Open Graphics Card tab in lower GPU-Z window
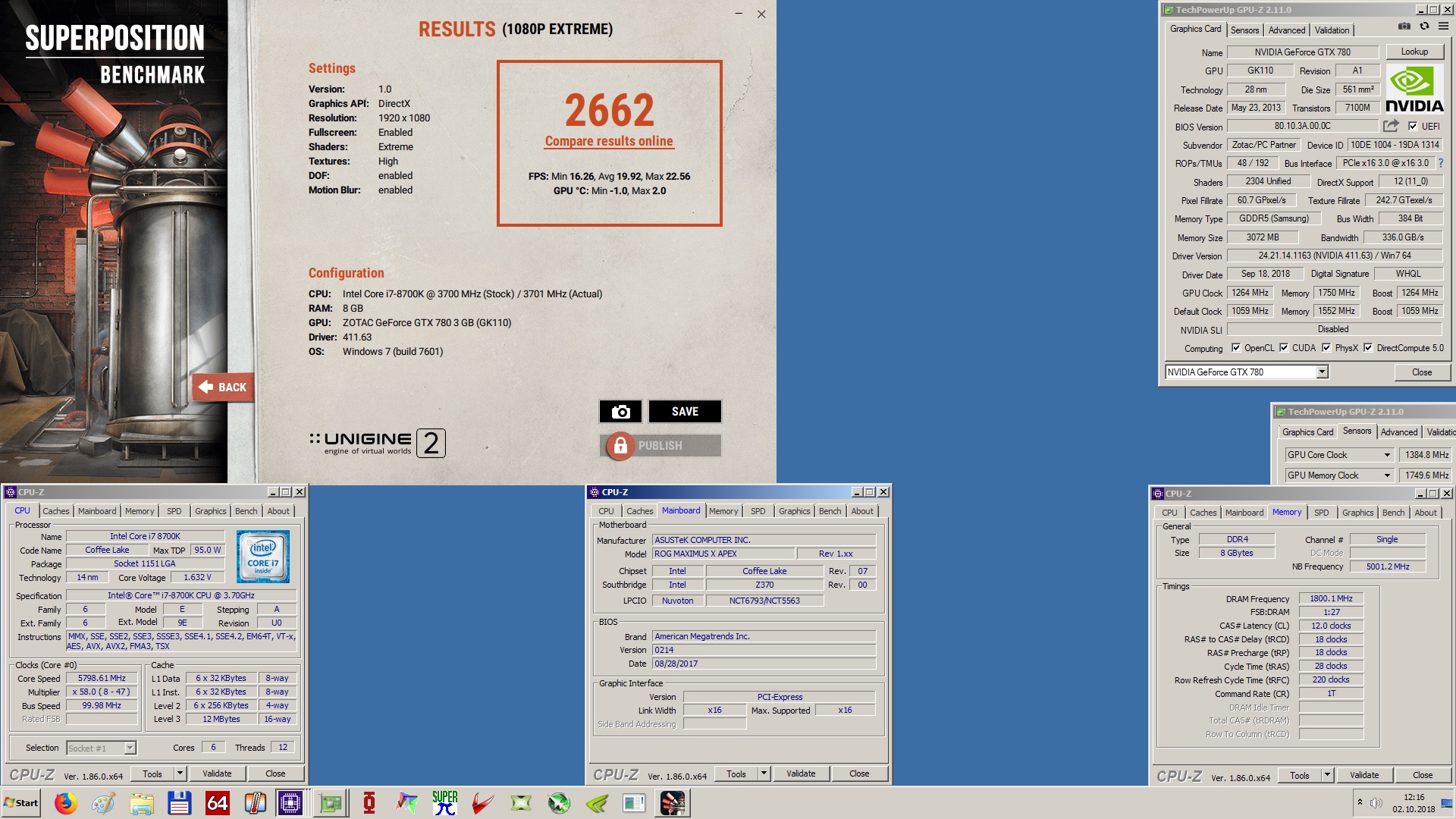 point(1307,432)
